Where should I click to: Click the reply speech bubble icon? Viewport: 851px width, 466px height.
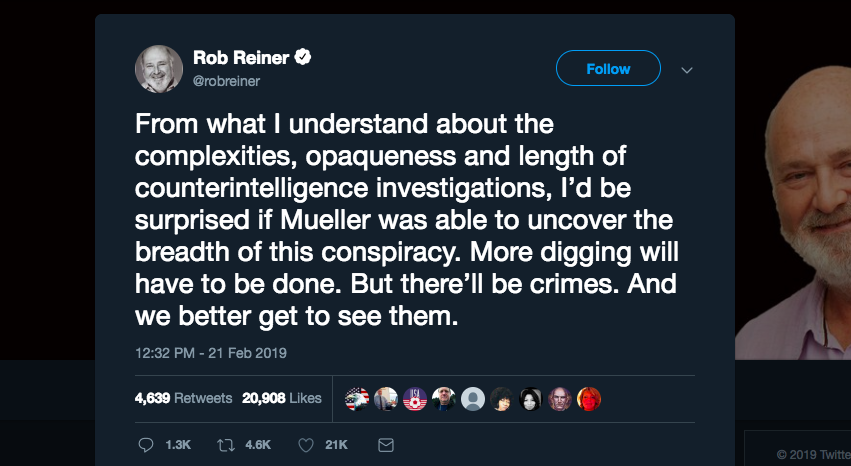pyautogui.click(x=145, y=445)
